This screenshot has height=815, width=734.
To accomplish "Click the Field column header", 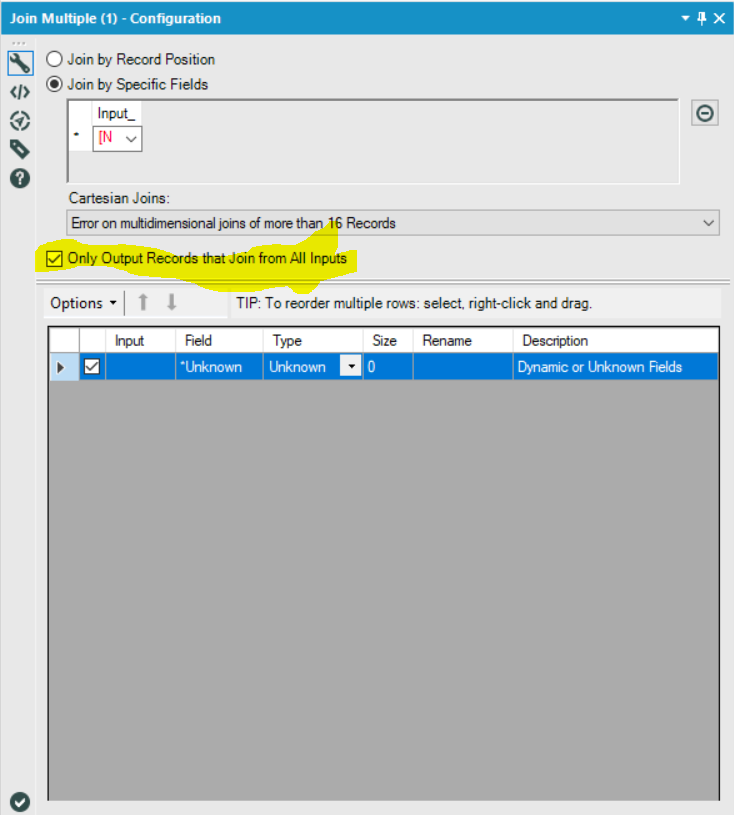I will click(x=219, y=340).
